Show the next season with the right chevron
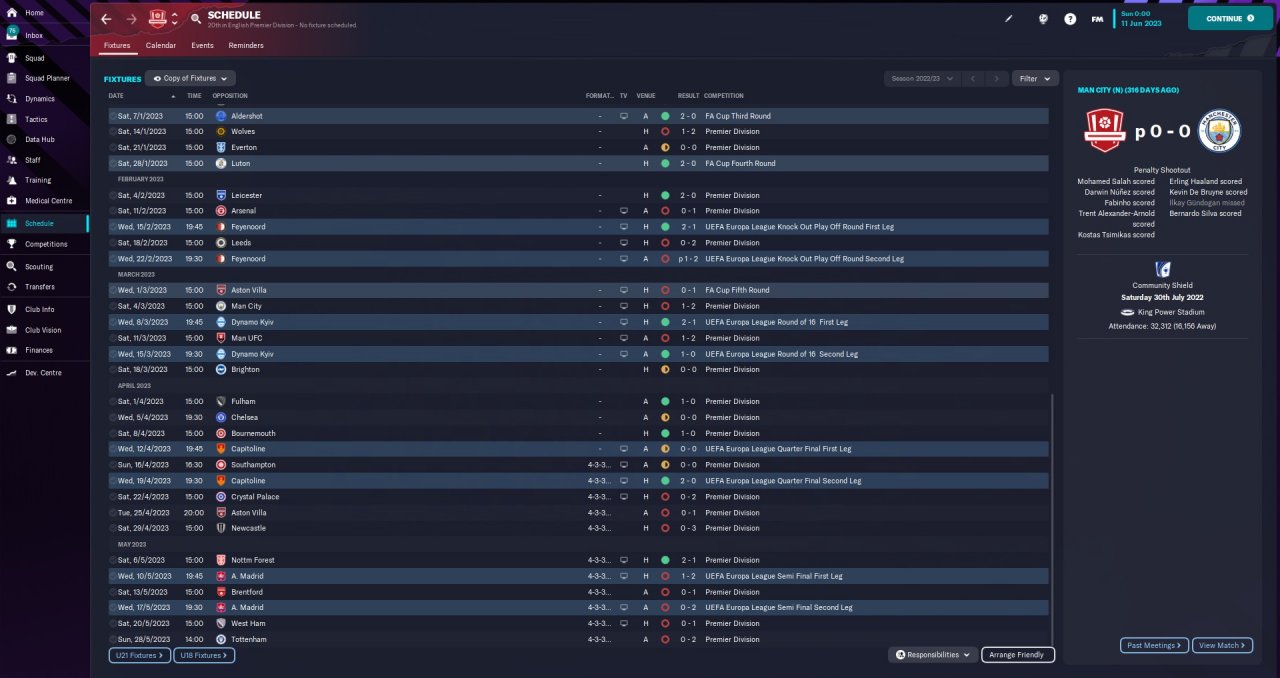The width and height of the screenshot is (1280, 678). [x=997, y=78]
